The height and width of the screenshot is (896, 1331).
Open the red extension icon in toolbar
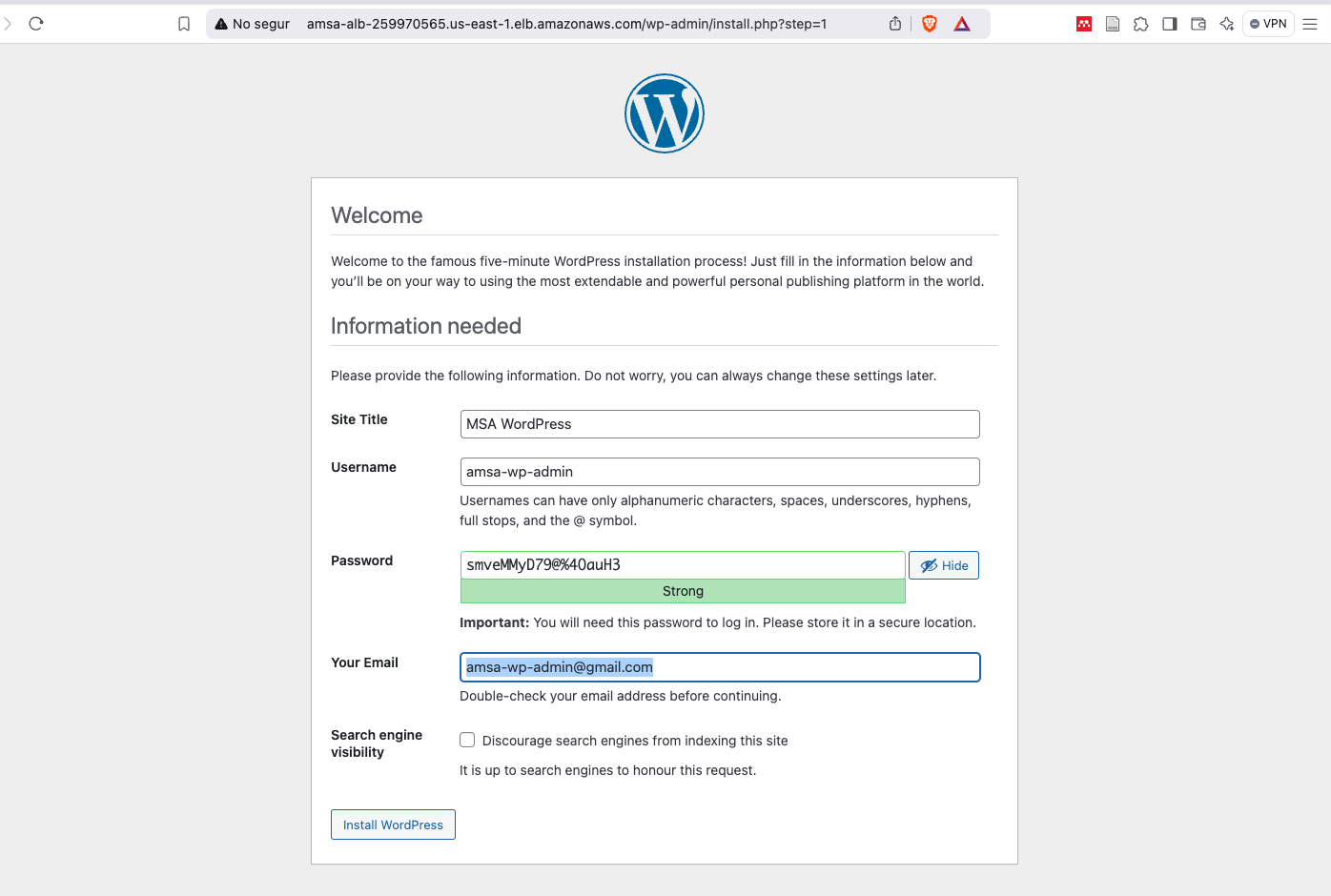[1084, 24]
